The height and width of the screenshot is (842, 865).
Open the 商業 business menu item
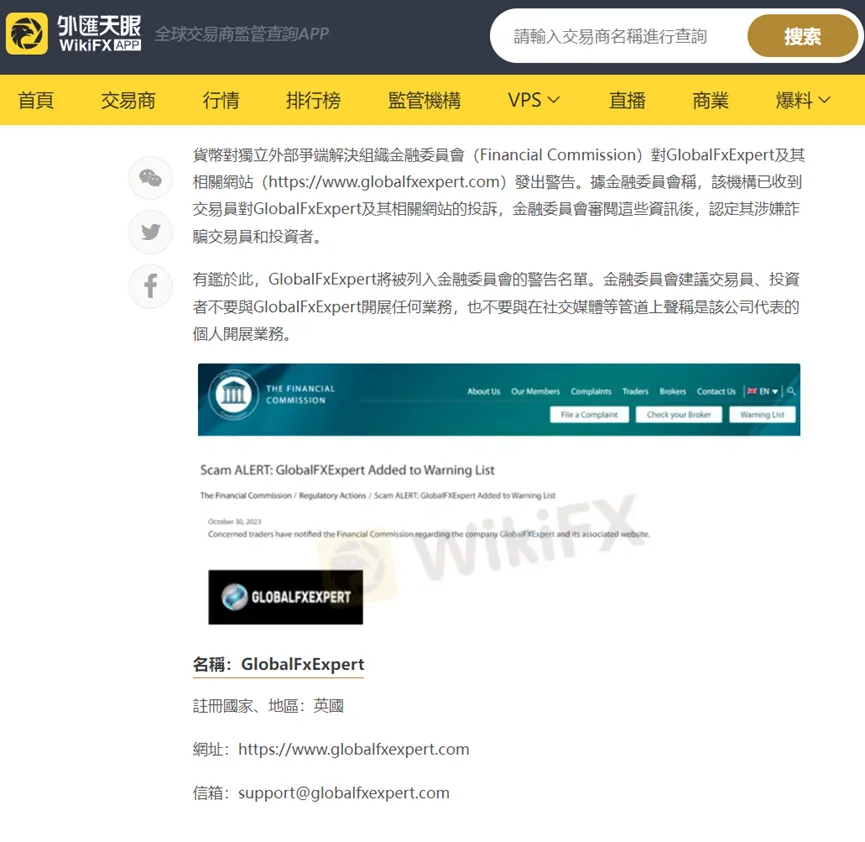[711, 100]
